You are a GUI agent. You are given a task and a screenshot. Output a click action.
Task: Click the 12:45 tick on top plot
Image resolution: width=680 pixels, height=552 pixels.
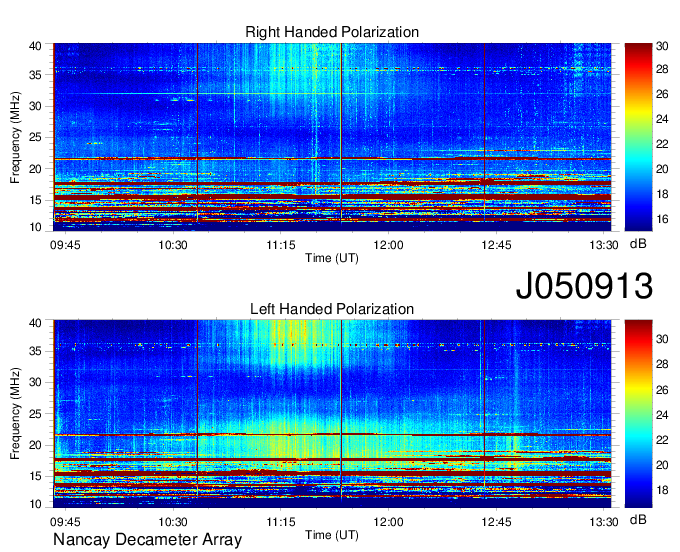[x=497, y=245]
